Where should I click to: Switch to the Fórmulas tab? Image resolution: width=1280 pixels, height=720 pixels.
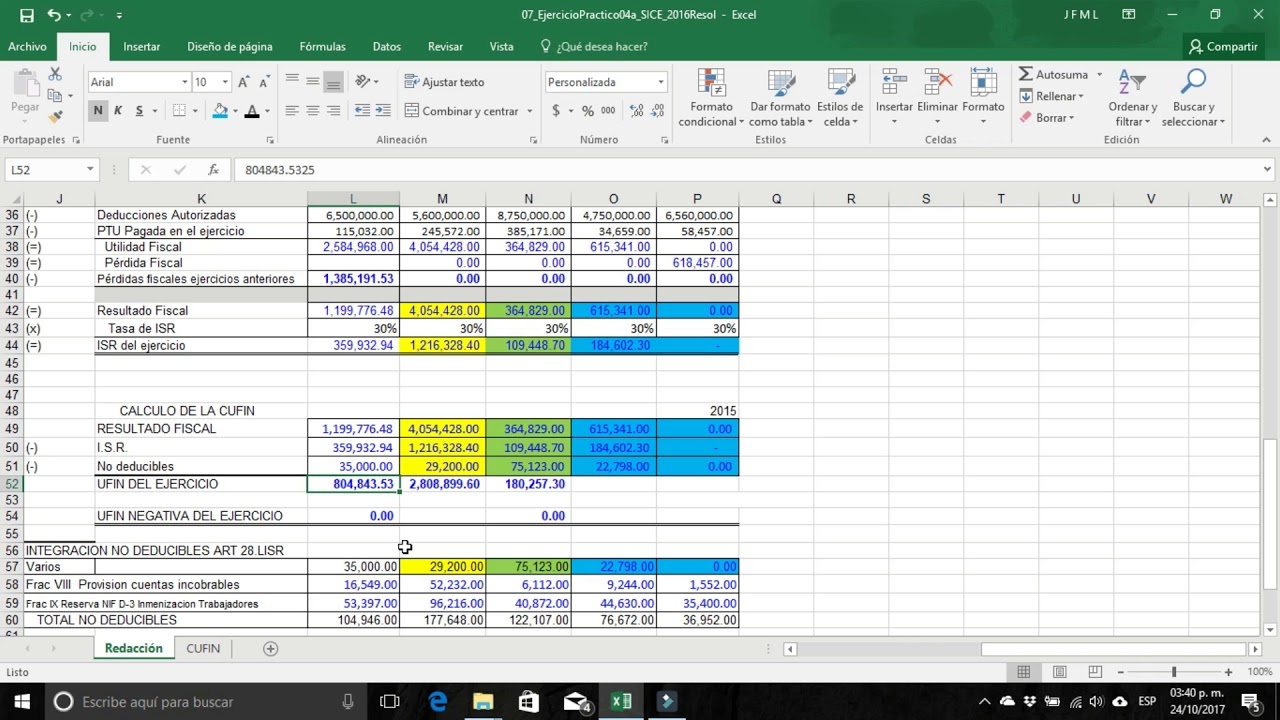click(x=322, y=46)
